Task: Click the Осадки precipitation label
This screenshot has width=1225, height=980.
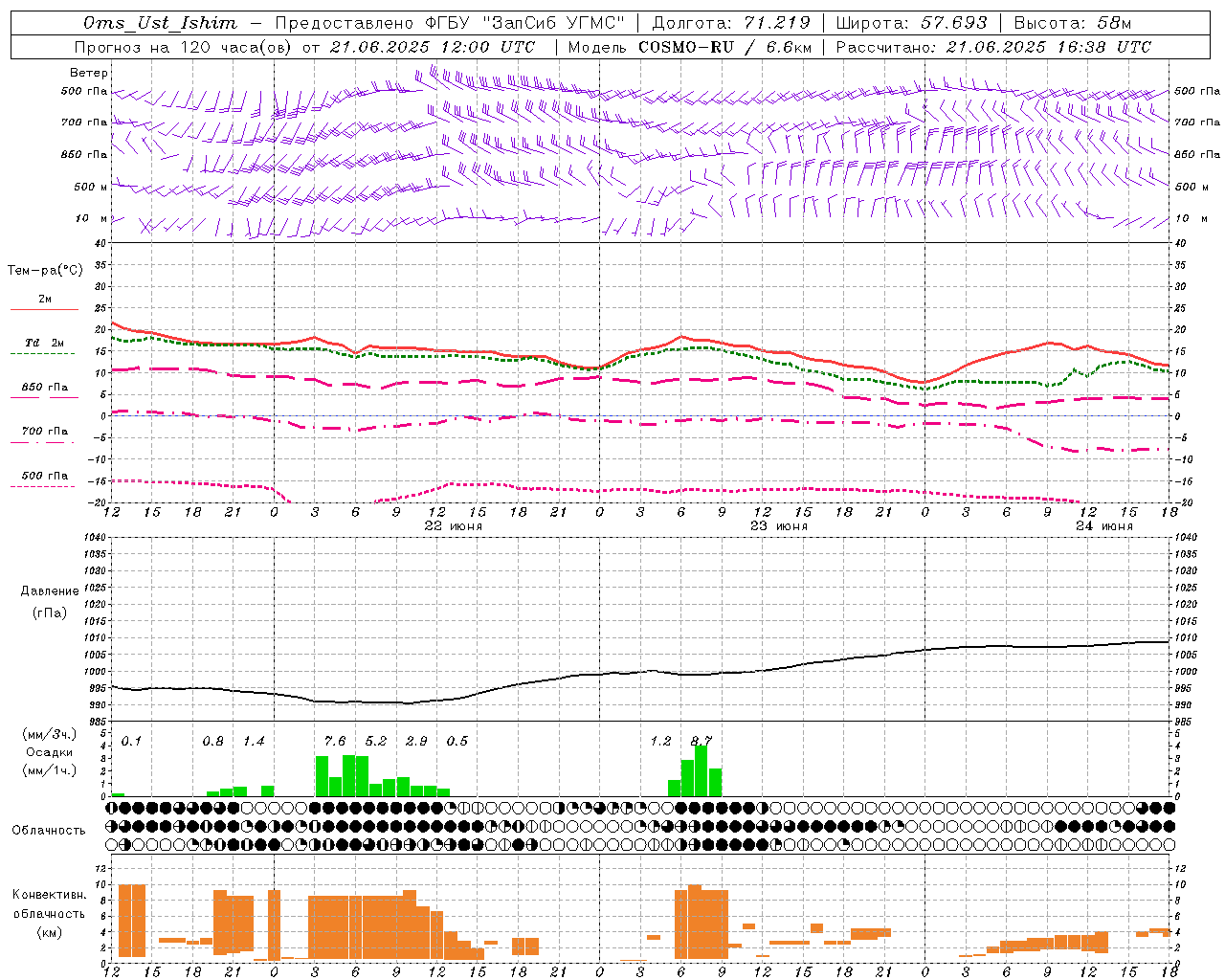Action: (49, 752)
